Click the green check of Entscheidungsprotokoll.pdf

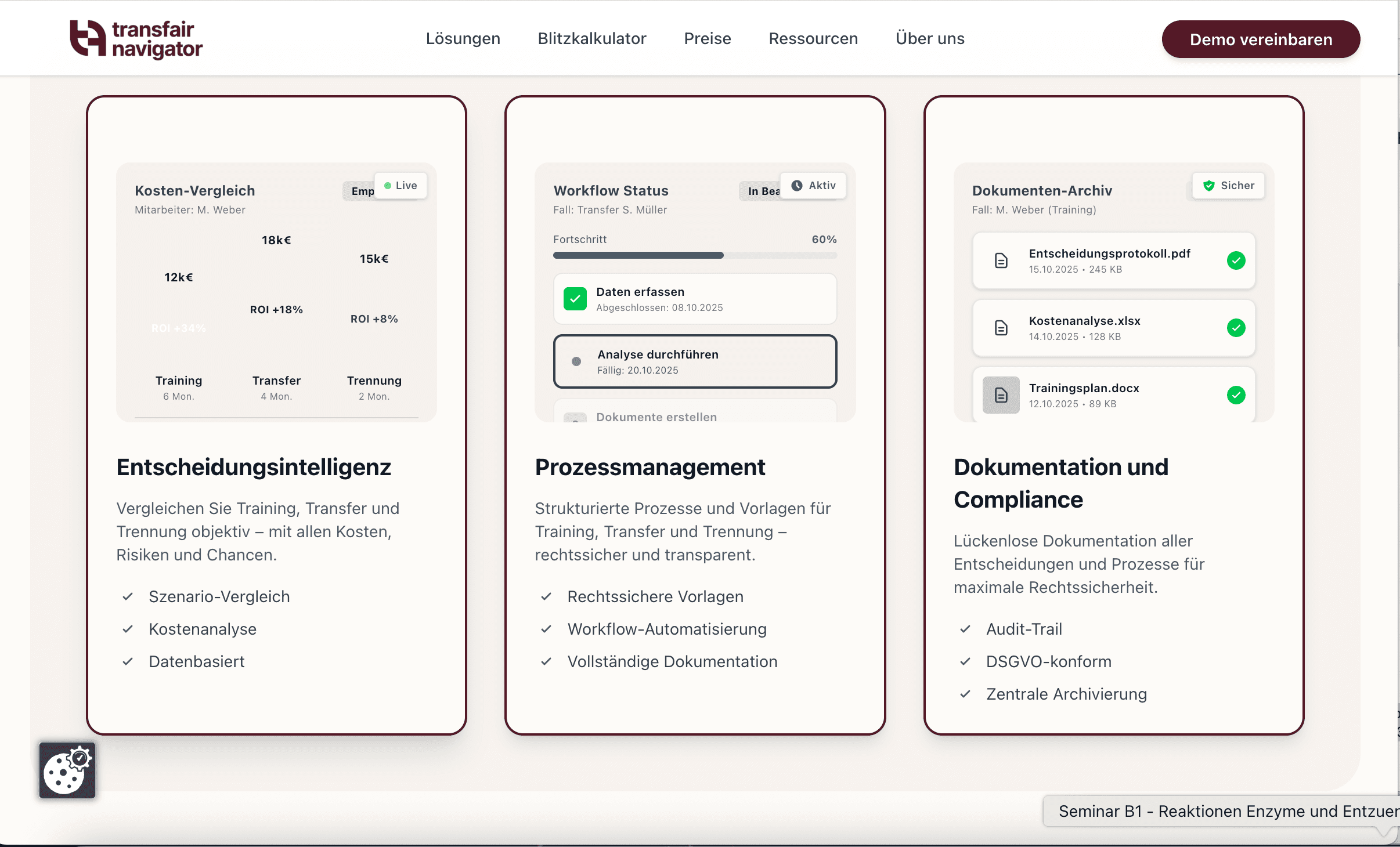(x=1236, y=260)
